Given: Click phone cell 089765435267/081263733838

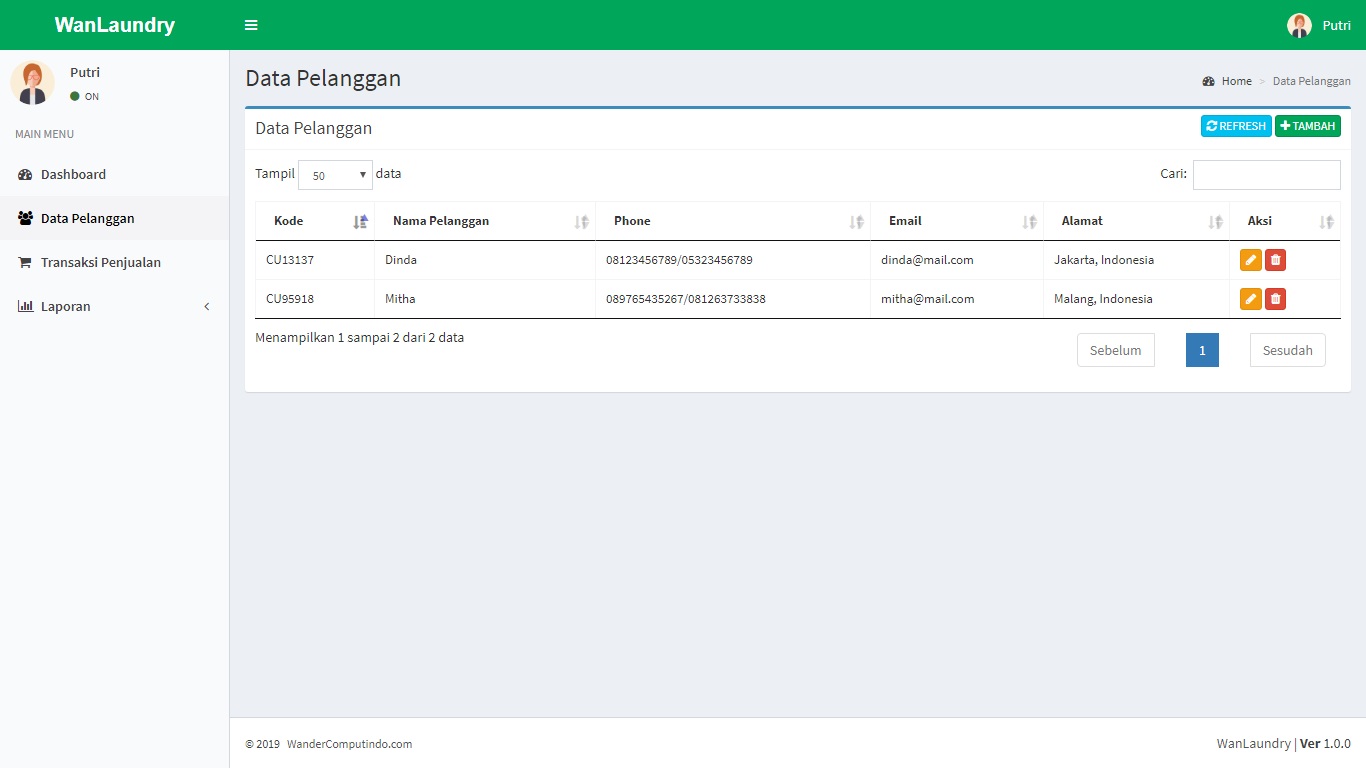Looking at the screenshot, I should tap(686, 299).
